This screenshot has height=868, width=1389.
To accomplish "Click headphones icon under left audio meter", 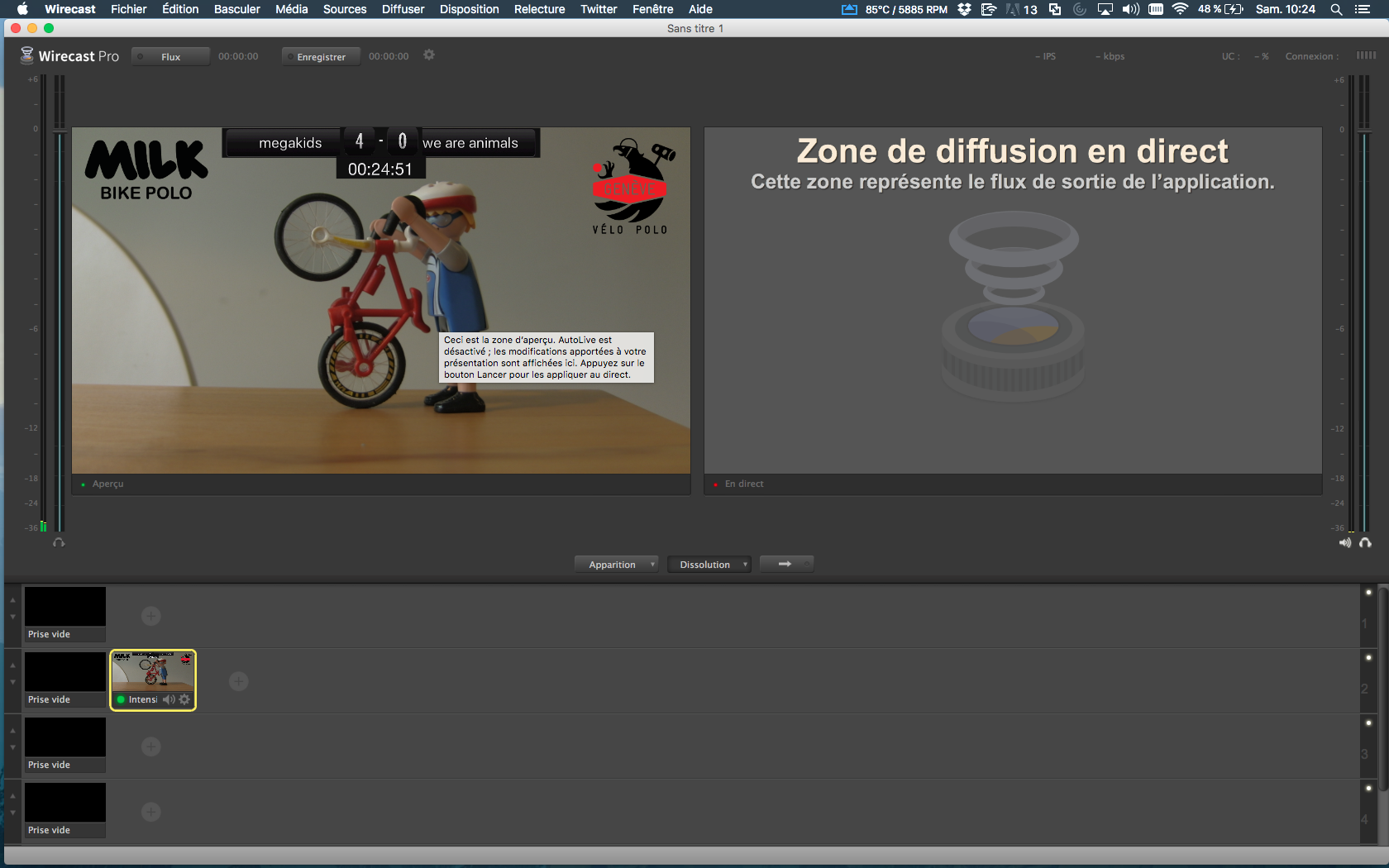I will click(x=59, y=542).
